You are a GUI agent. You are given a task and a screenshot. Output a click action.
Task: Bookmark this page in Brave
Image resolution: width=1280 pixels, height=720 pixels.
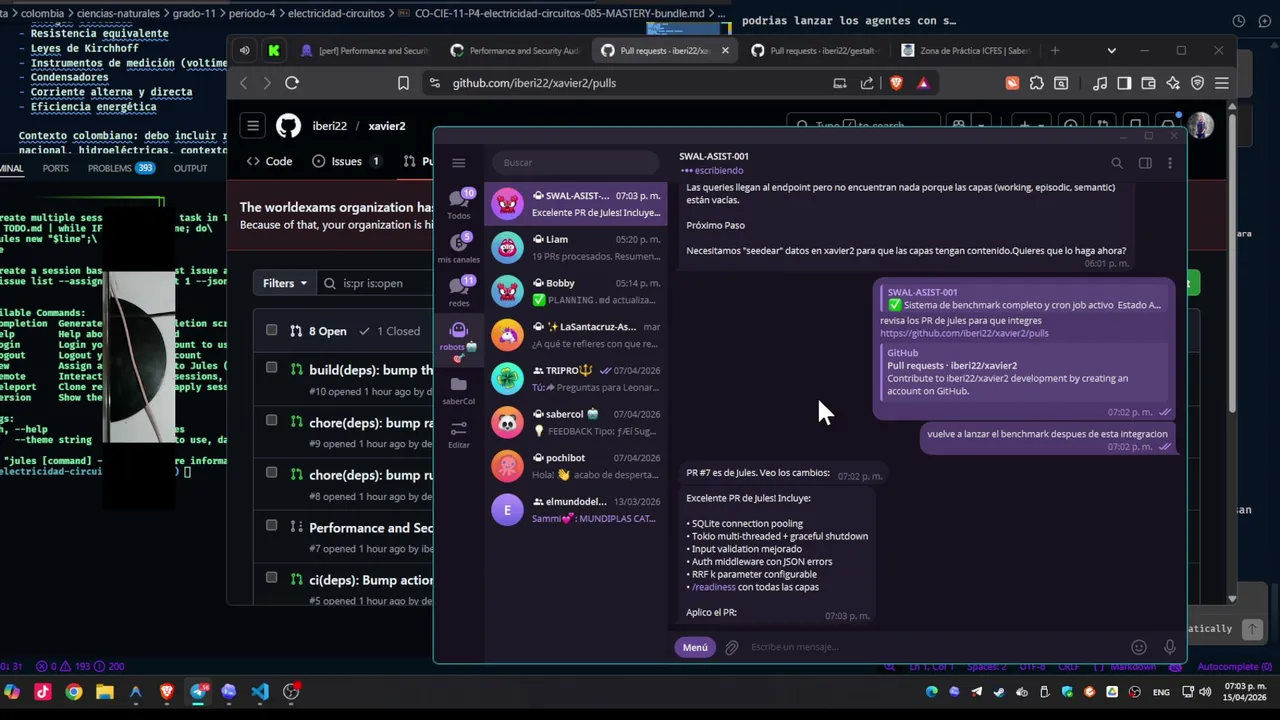(403, 83)
